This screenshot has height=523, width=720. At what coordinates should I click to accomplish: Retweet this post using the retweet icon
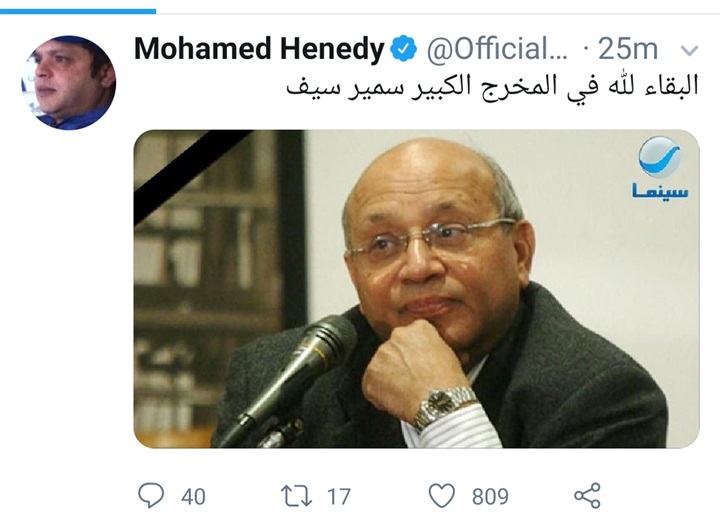[x=296, y=496]
